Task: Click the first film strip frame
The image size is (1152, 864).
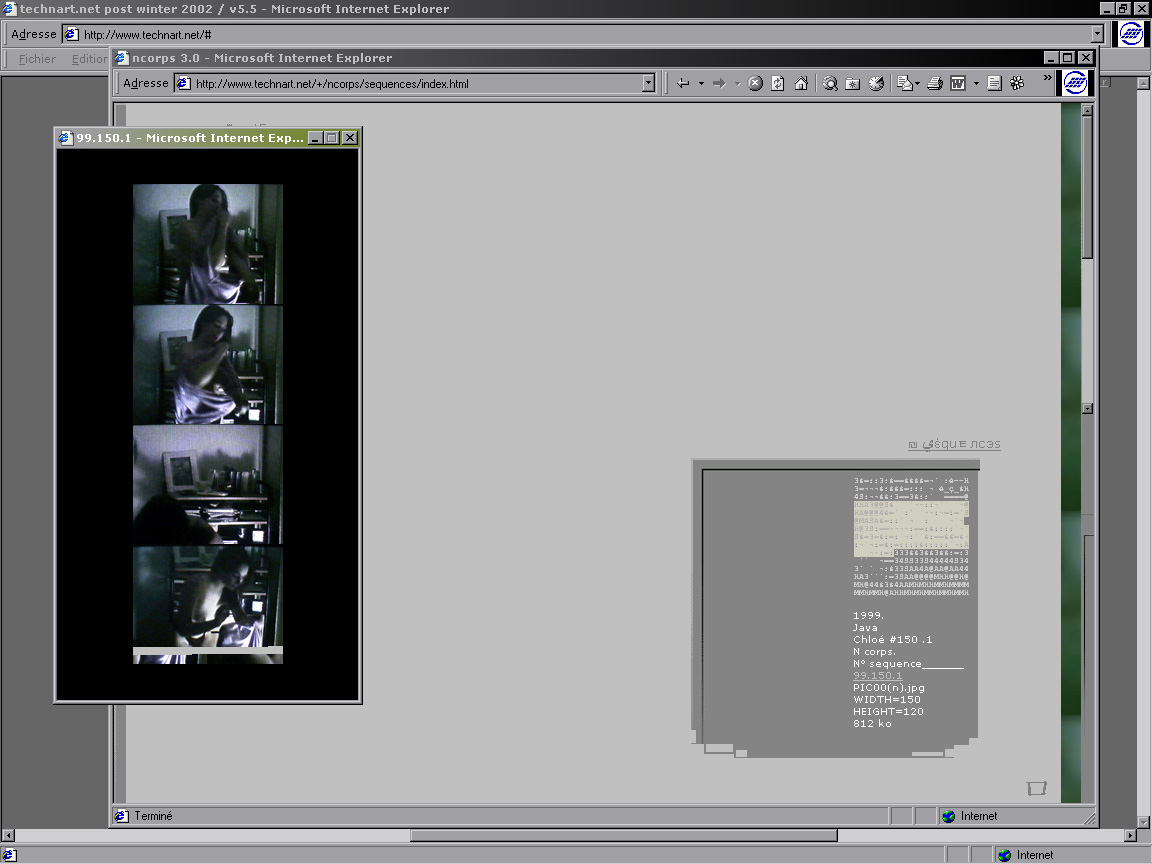Action: [x=208, y=244]
